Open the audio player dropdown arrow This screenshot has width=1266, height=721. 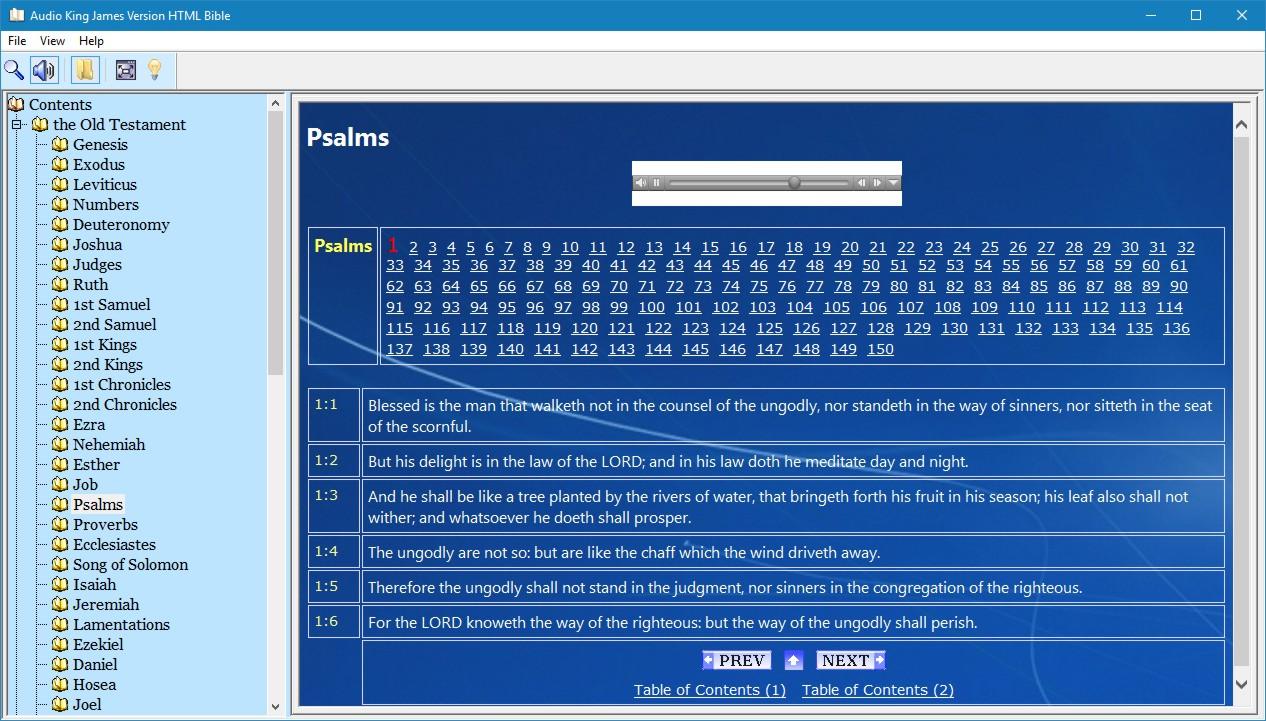(894, 183)
